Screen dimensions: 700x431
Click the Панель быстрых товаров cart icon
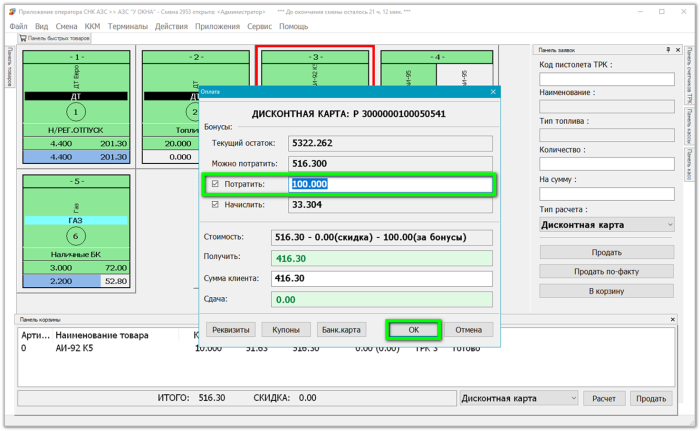pyautogui.click(x=23, y=38)
